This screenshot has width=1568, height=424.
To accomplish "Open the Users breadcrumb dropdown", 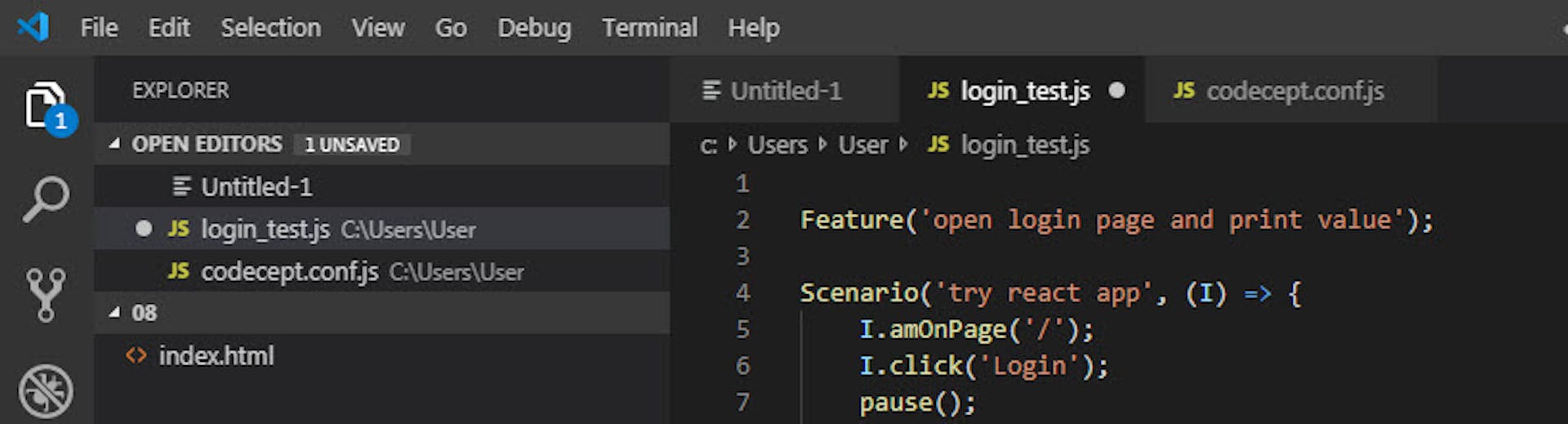I will pos(777,145).
